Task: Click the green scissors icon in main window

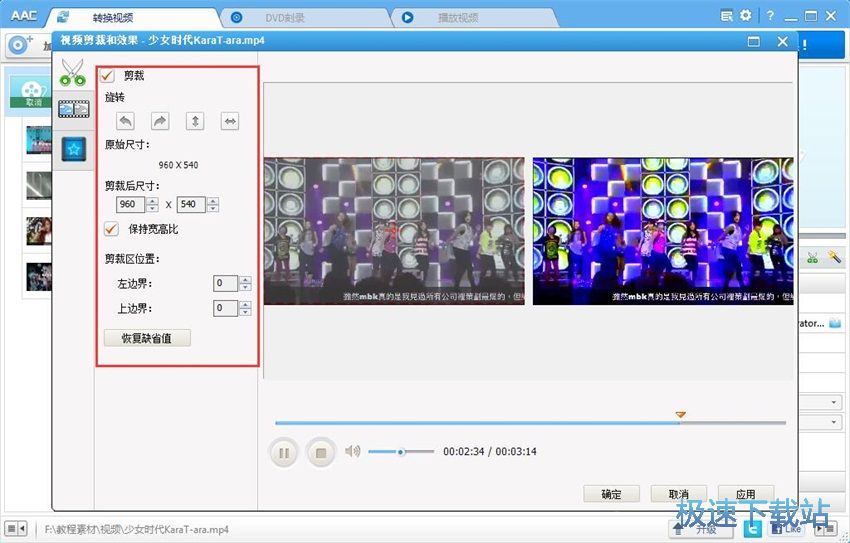Action: pos(812,258)
